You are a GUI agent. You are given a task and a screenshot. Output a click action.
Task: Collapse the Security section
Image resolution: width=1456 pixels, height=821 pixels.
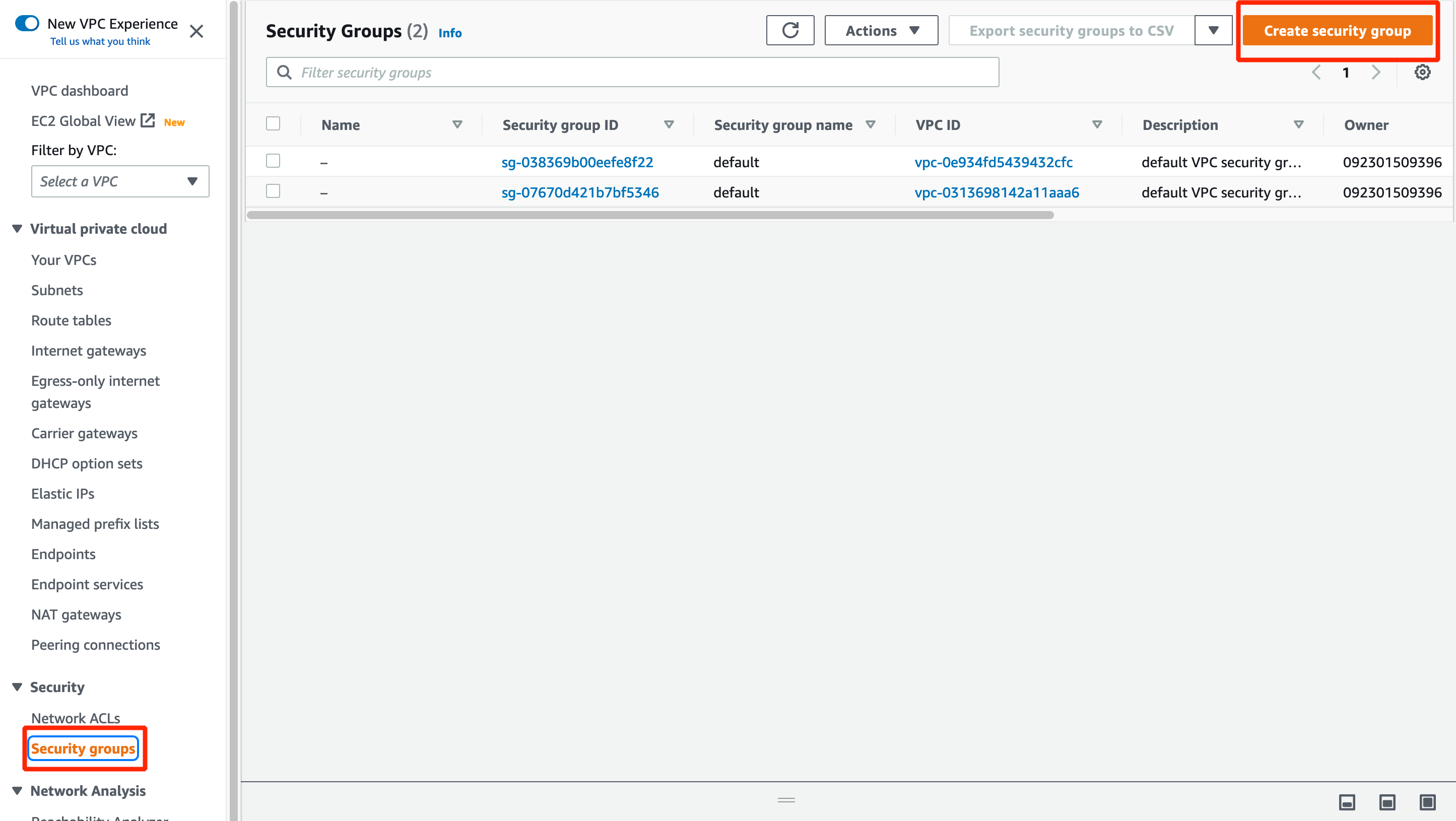tap(17, 687)
